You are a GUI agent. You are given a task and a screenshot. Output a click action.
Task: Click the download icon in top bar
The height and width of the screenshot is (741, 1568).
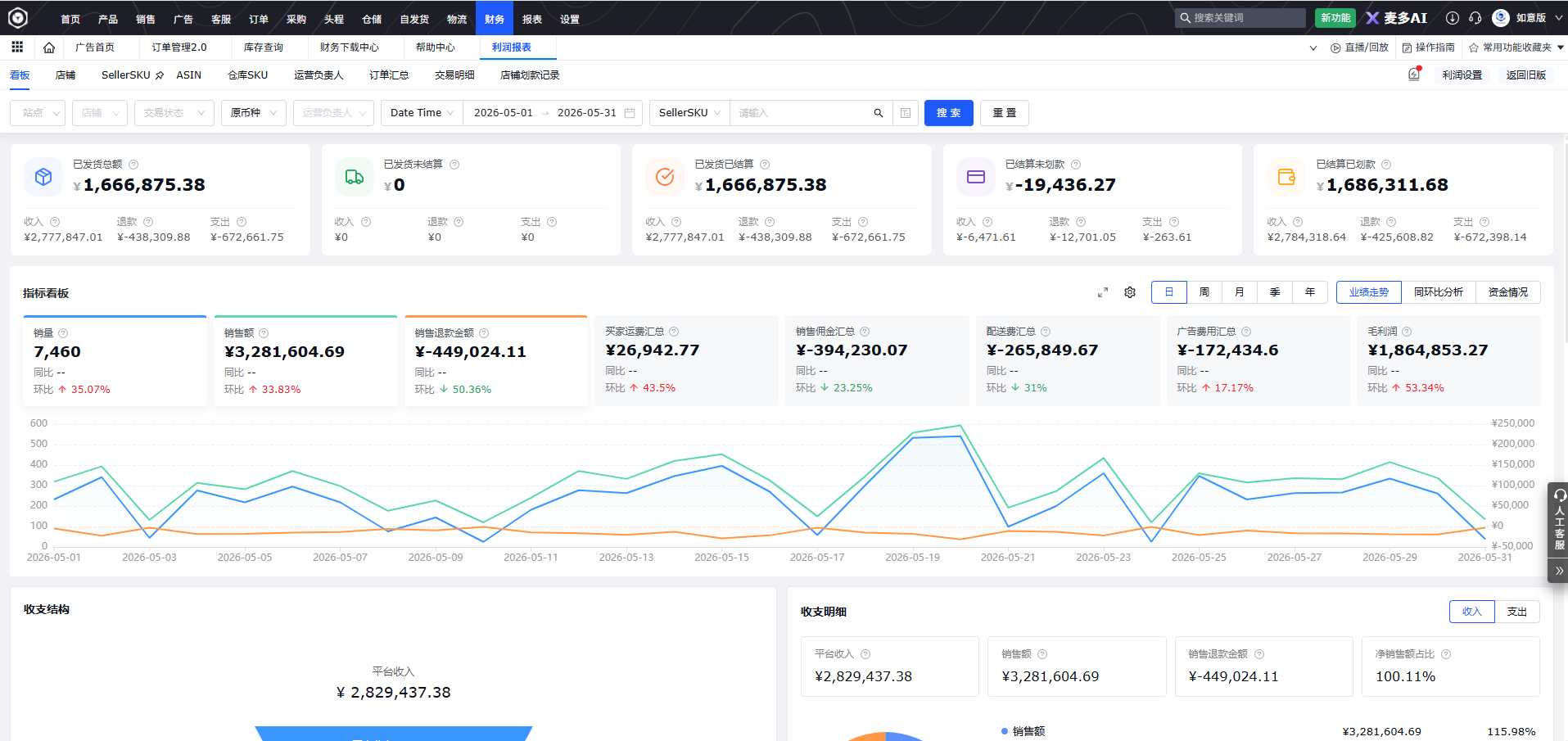tap(1453, 18)
